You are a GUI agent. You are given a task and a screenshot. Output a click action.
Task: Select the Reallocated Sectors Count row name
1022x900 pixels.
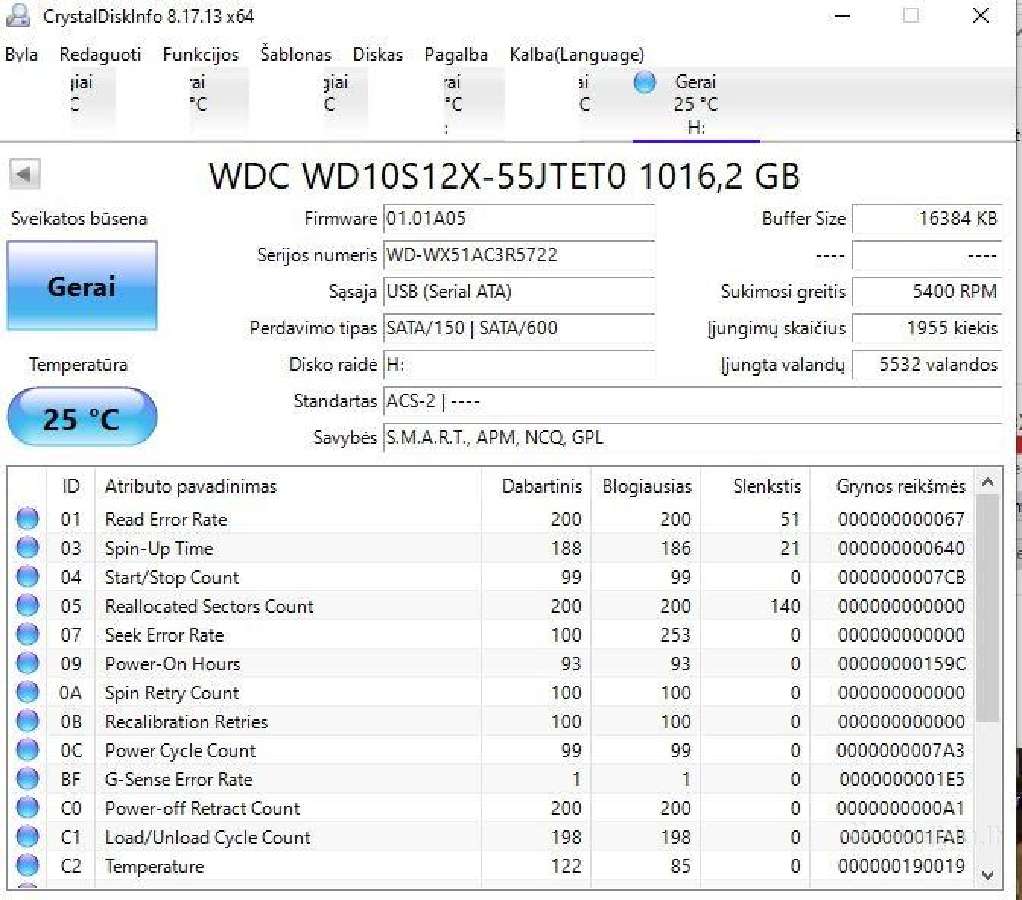pyautogui.click(x=209, y=606)
